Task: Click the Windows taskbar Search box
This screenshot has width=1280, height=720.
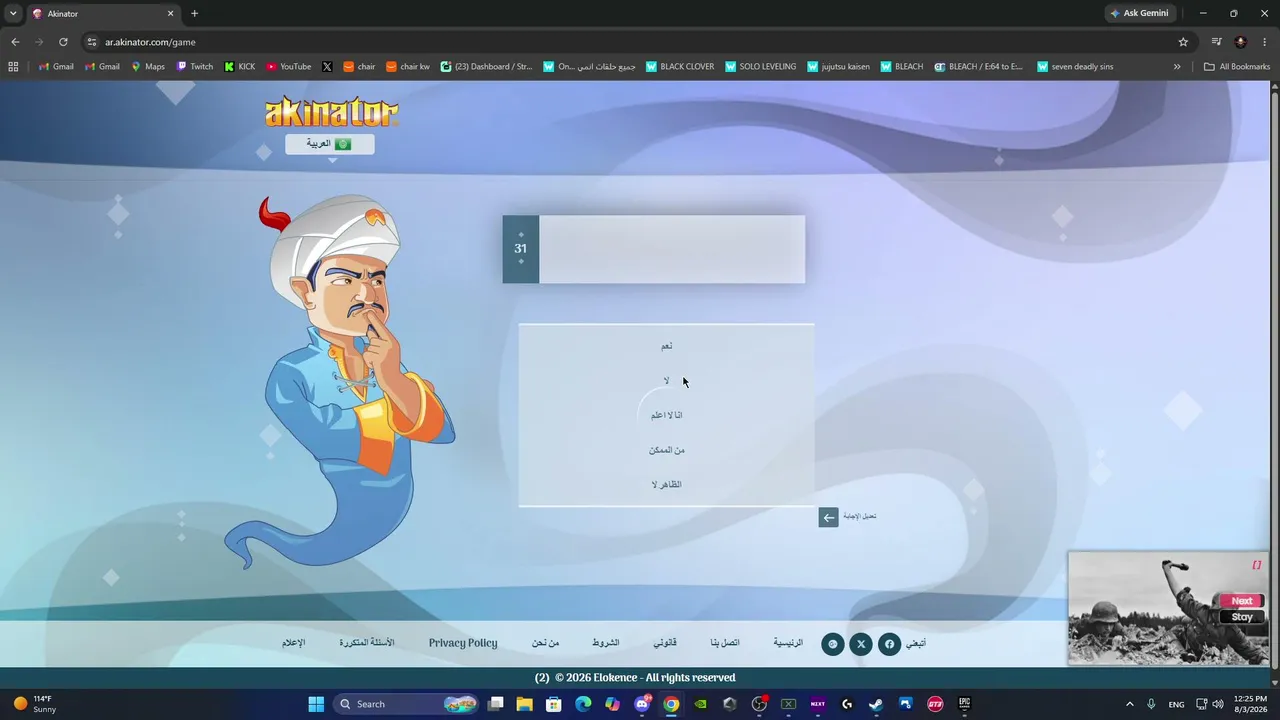Action: tap(405, 704)
